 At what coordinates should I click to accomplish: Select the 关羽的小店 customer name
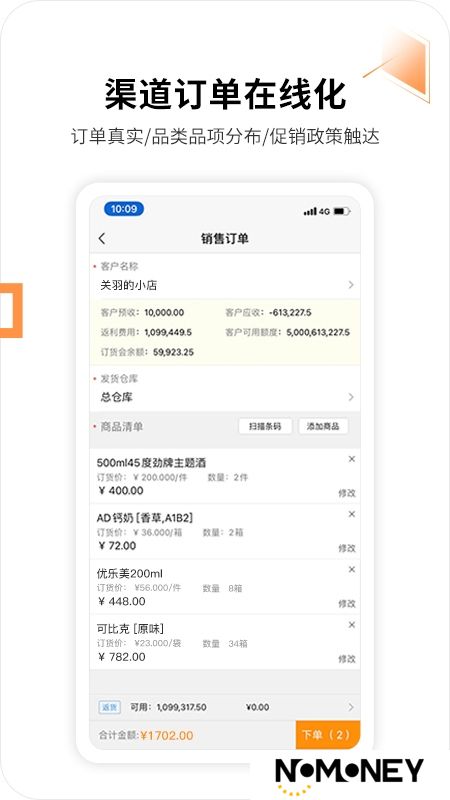coord(129,285)
